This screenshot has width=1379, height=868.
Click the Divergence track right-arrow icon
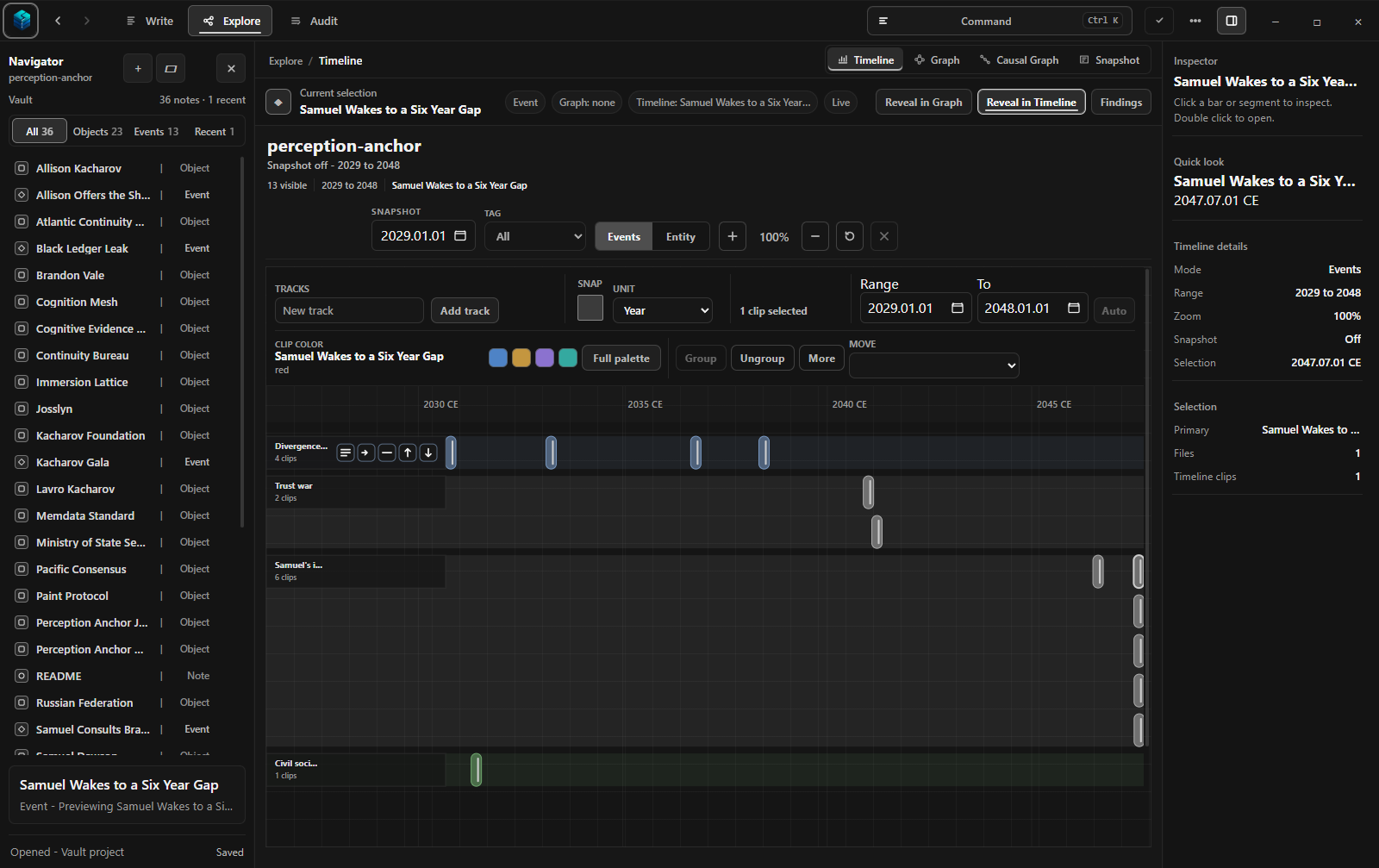pyautogui.click(x=366, y=453)
